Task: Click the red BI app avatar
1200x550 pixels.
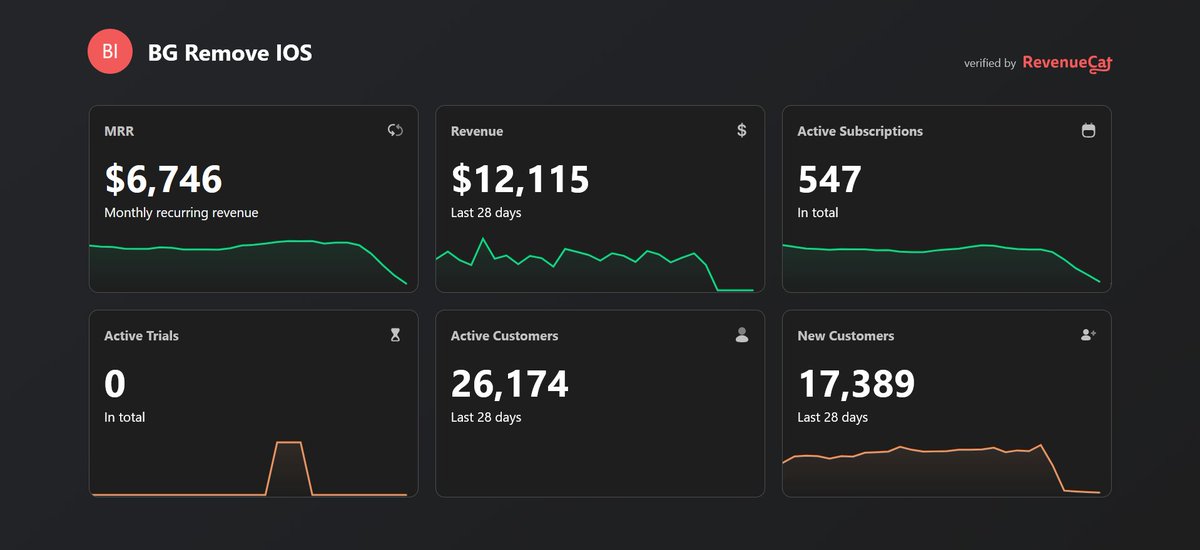Action: point(110,51)
